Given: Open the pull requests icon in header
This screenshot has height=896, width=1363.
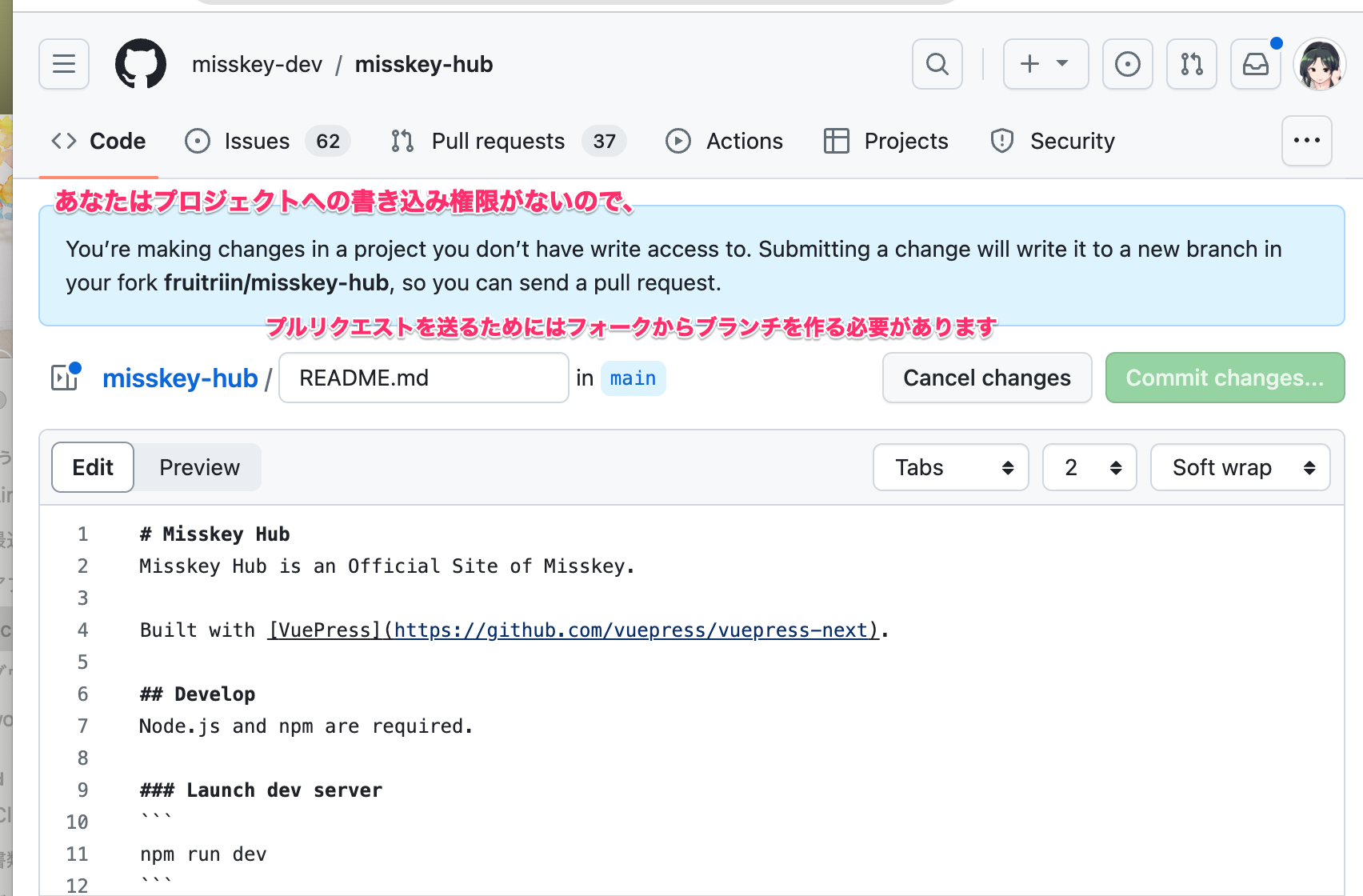Looking at the screenshot, I should point(1191,64).
